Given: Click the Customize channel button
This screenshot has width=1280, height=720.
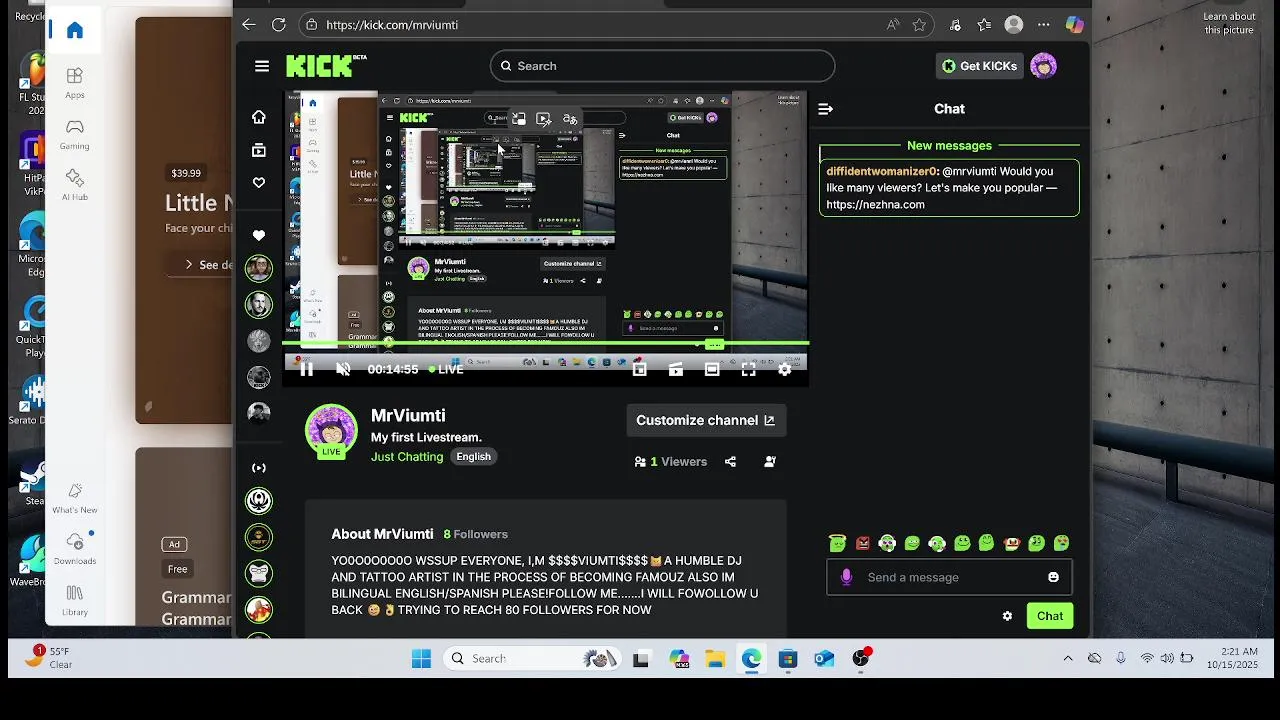Looking at the screenshot, I should point(706,420).
